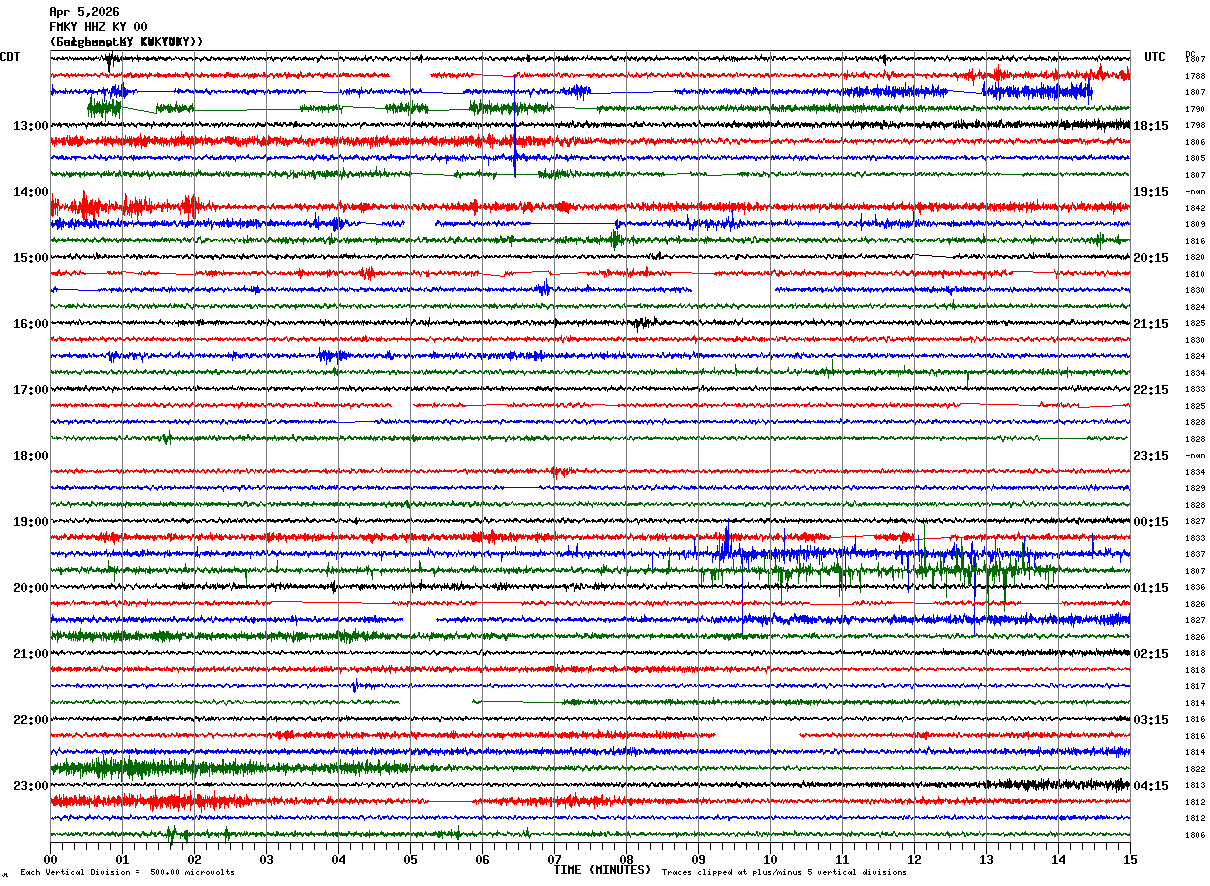The width and height of the screenshot is (1210, 886).
Task: Click the 14:00 CDT time label
Action: pos(31,191)
